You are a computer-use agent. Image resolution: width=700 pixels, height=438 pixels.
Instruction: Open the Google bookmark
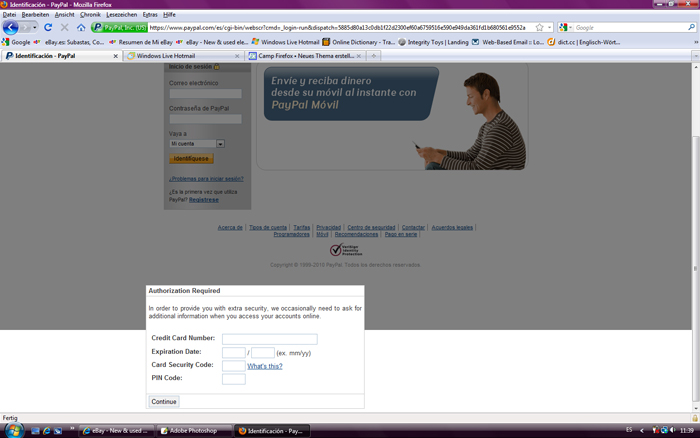tap(16, 42)
